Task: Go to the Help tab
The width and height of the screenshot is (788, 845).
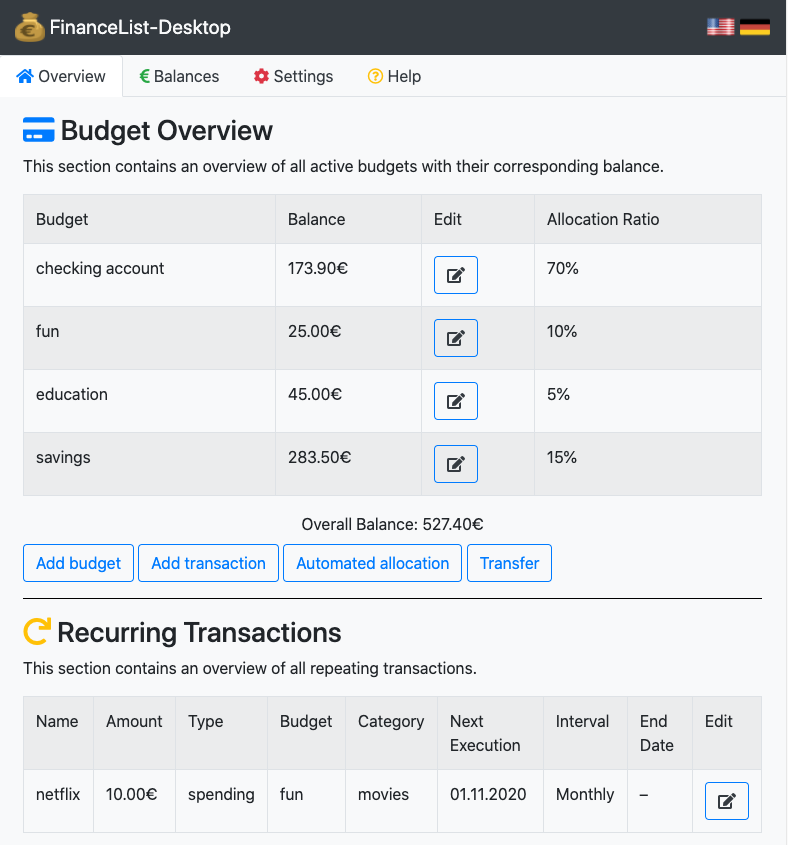Action: (394, 76)
